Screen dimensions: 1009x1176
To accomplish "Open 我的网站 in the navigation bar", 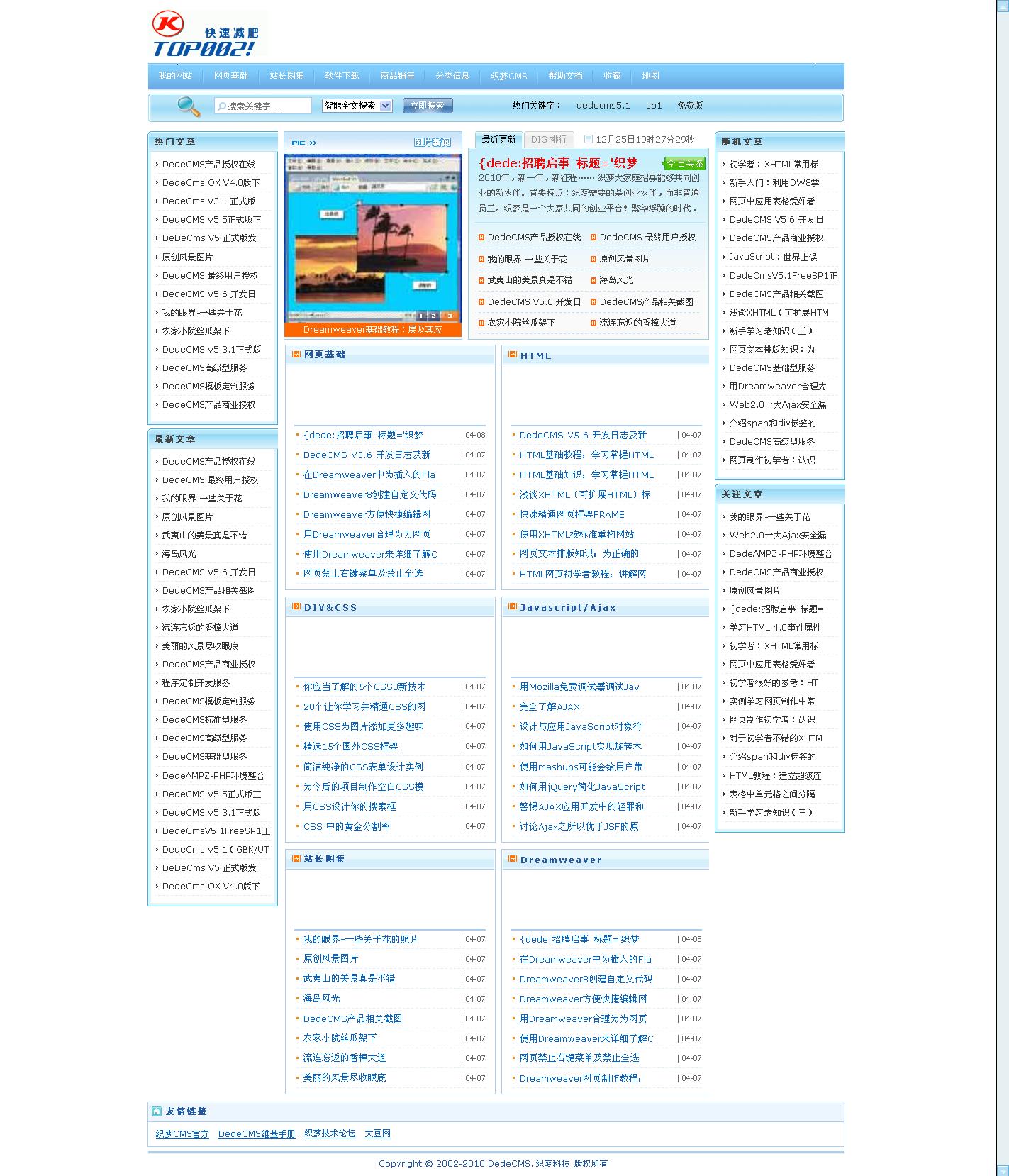I will click(x=175, y=76).
